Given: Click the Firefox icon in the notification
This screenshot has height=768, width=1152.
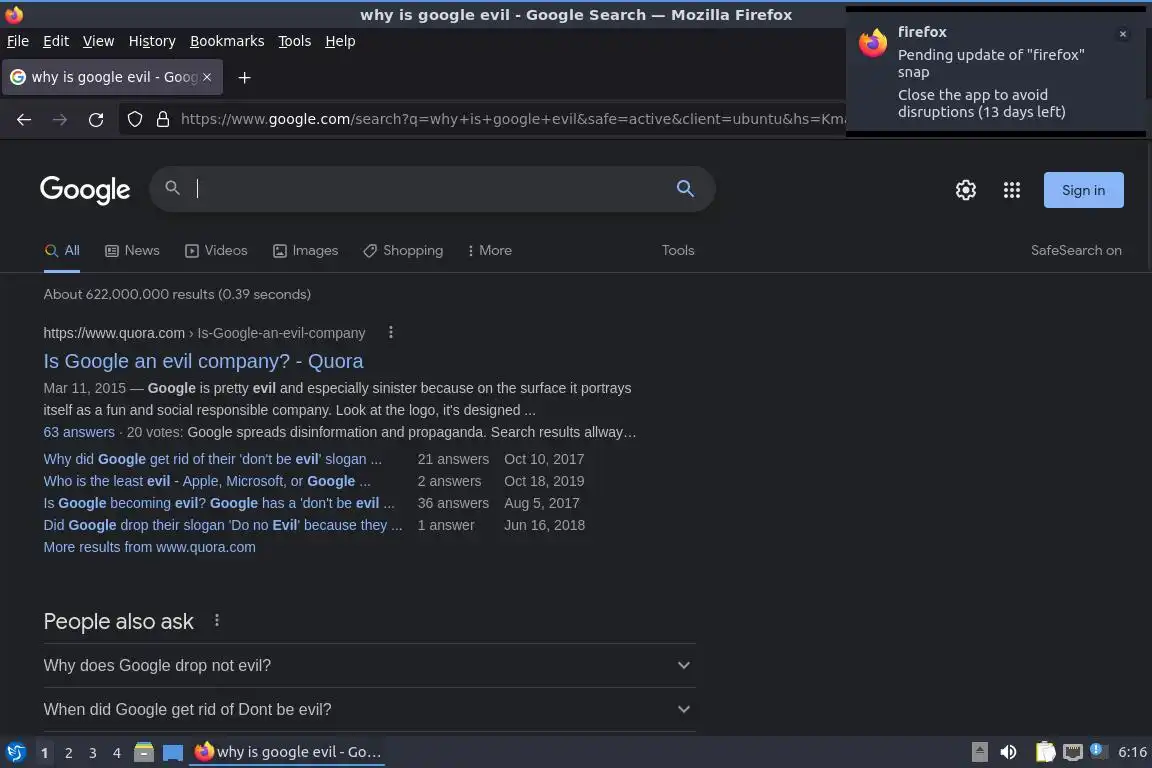Looking at the screenshot, I should [x=873, y=43].
